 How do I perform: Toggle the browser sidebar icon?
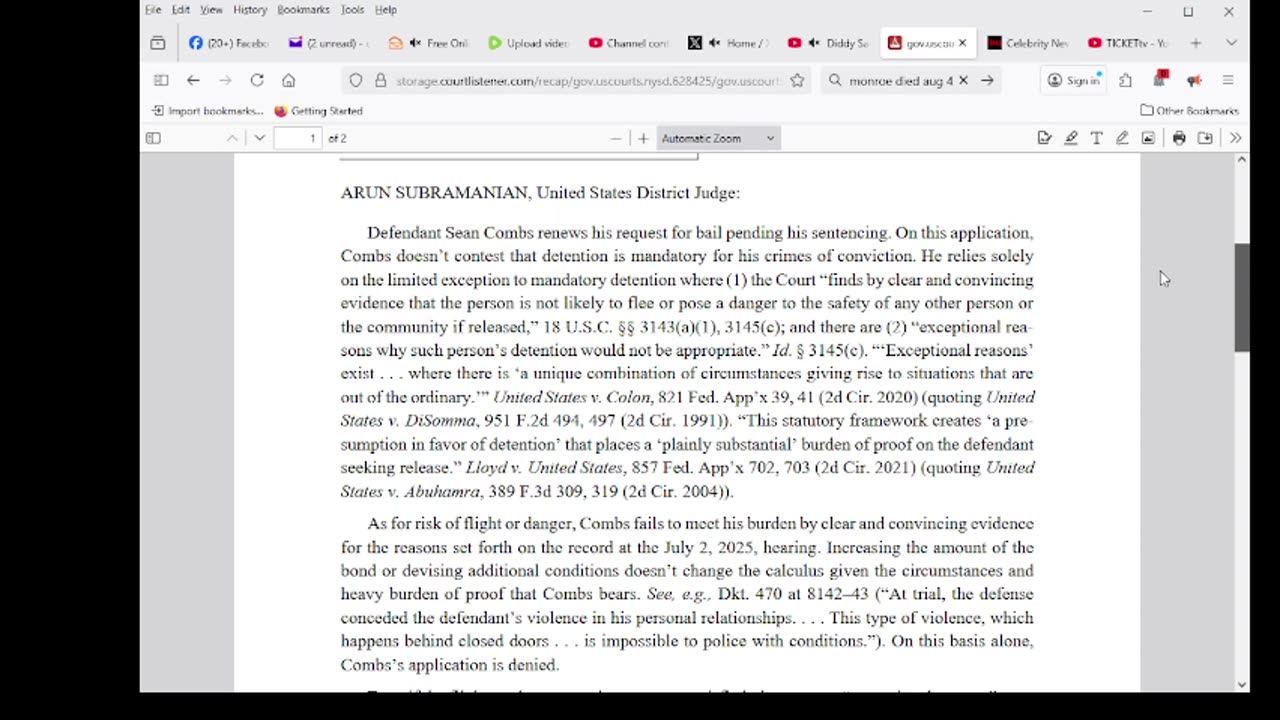161,80
